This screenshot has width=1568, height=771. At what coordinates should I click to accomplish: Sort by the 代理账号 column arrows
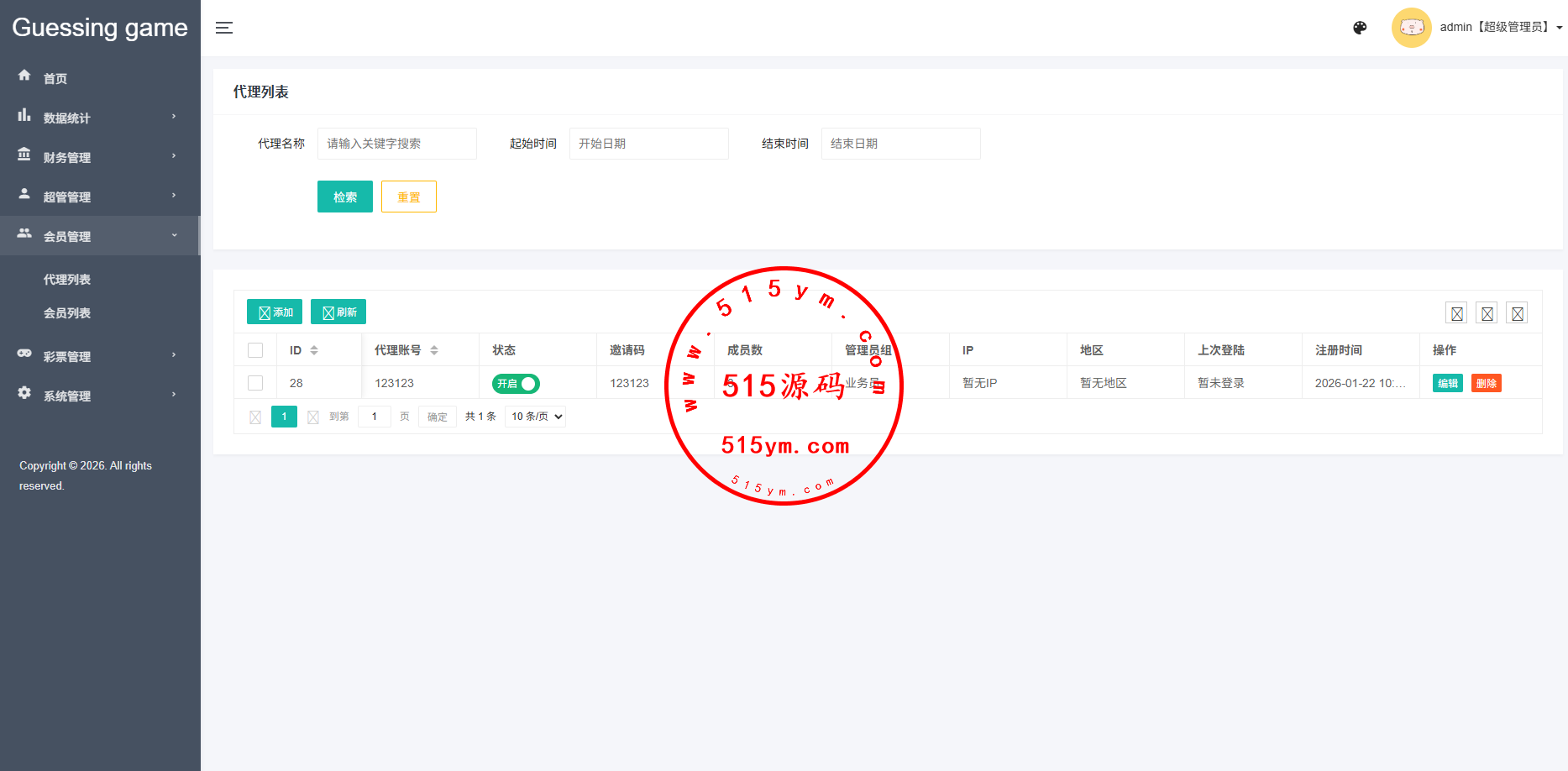434,350
